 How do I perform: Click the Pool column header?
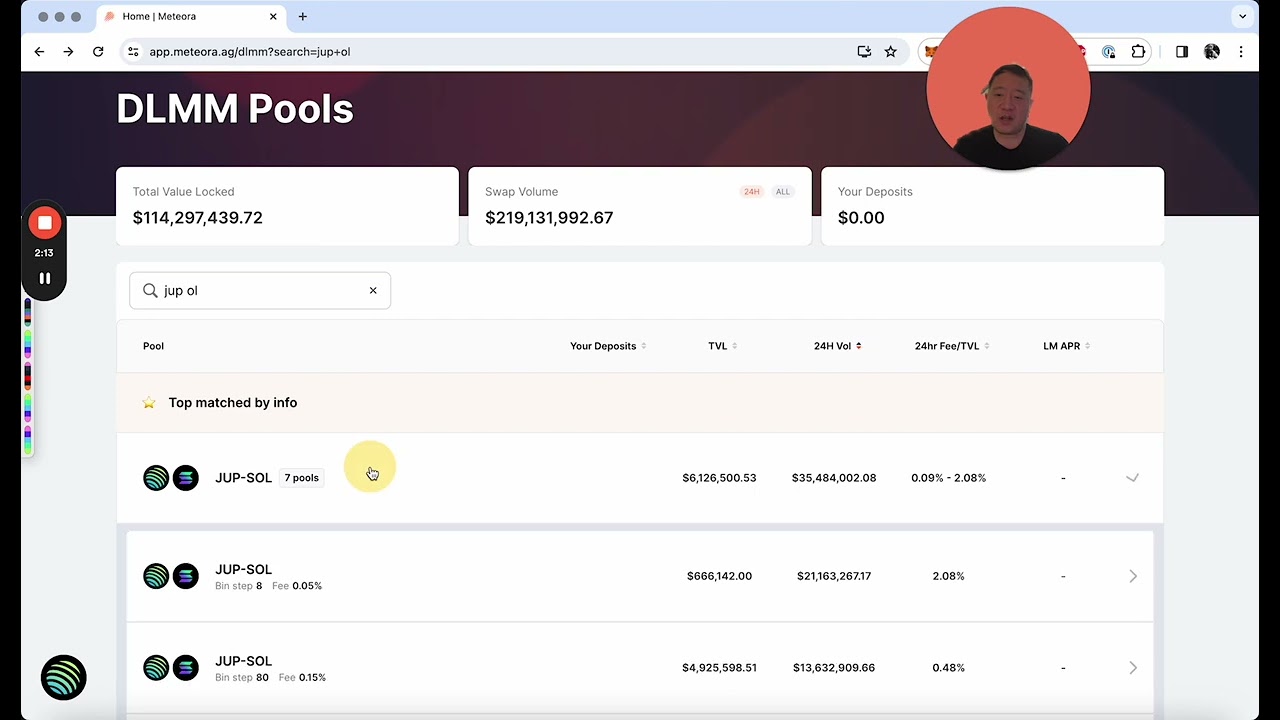pos(153,346)
